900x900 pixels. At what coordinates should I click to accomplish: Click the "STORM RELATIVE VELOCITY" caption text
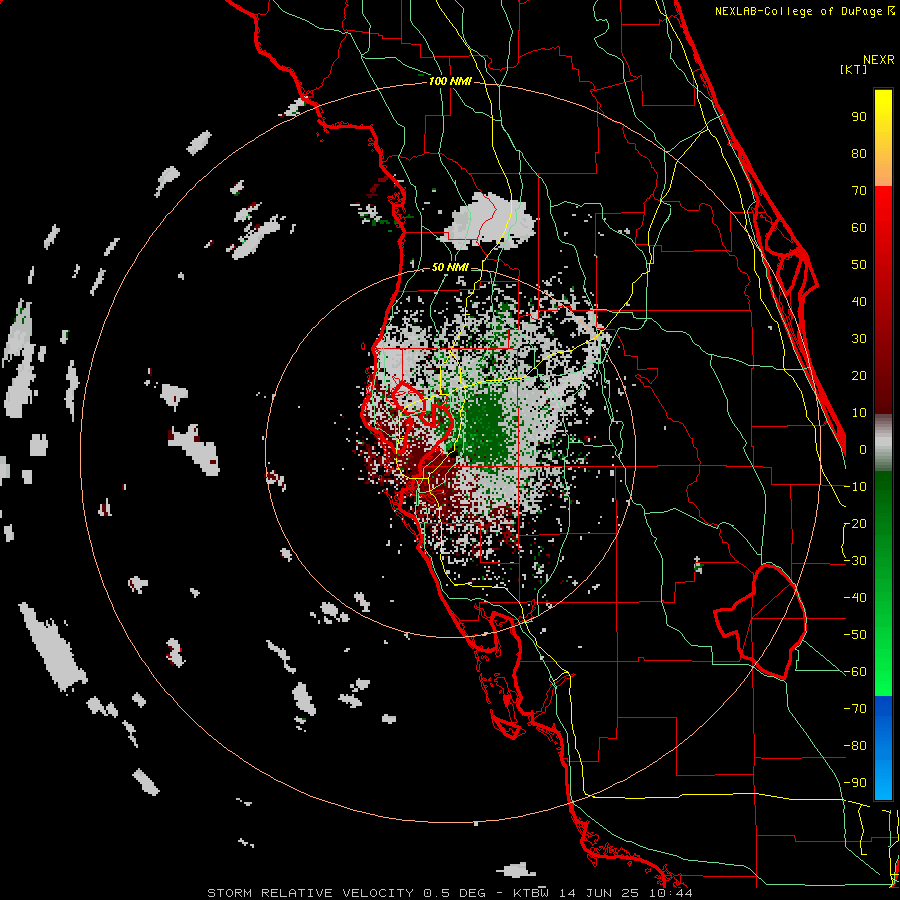[x=310, y=893]
